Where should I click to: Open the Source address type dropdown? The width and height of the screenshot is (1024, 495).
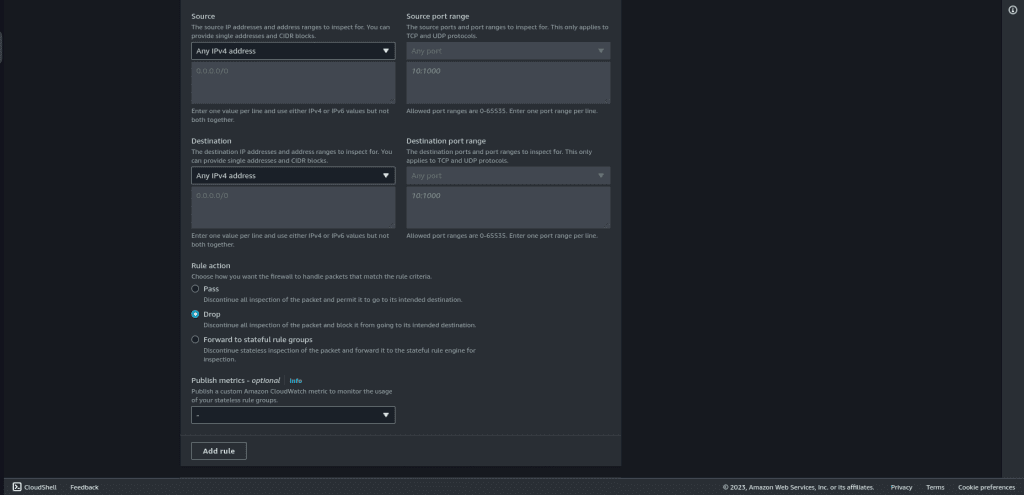click(x=293, y=51)
